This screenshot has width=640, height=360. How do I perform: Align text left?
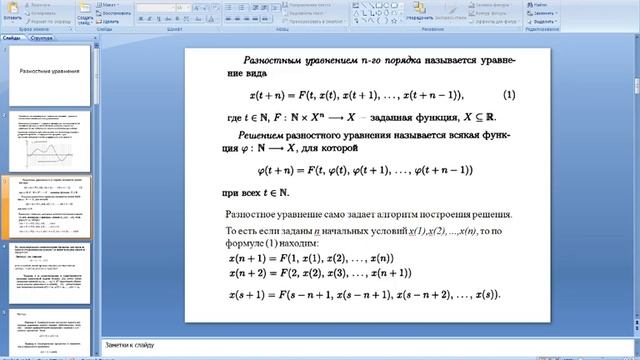pyautogui.click(x=228, y=19)
